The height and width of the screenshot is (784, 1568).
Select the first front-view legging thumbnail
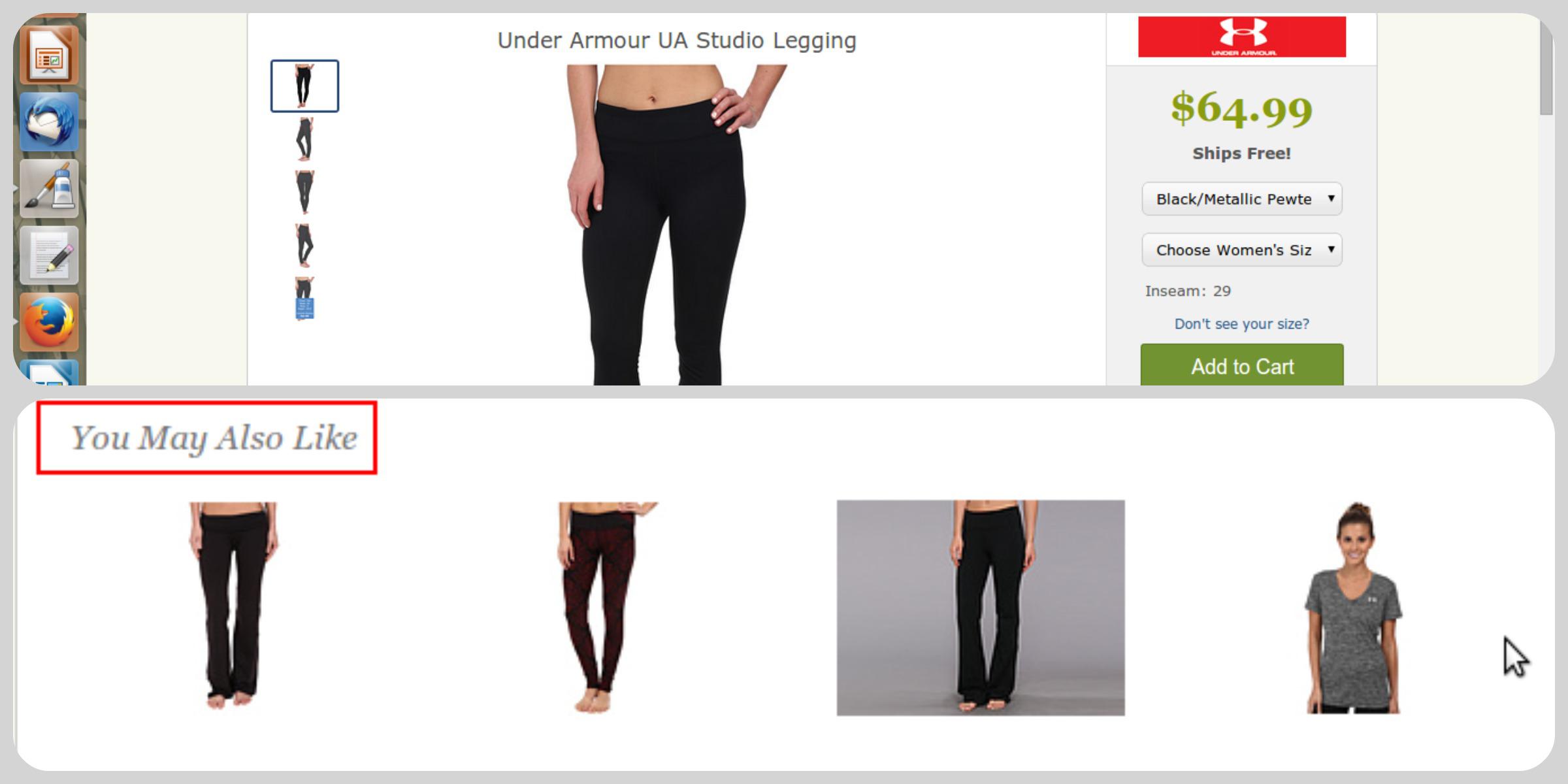click(304, 86)
